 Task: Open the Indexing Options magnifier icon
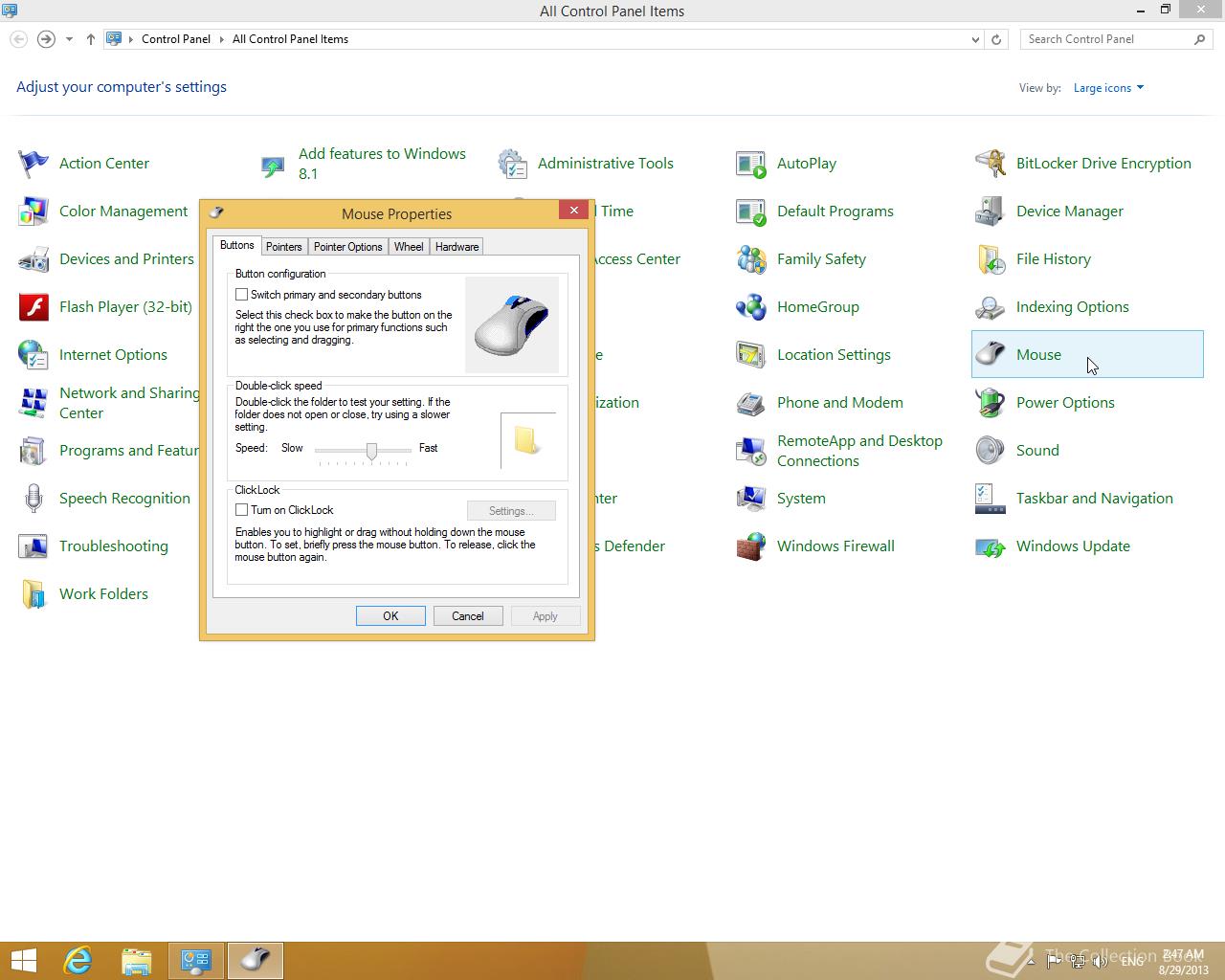[991, 307]
